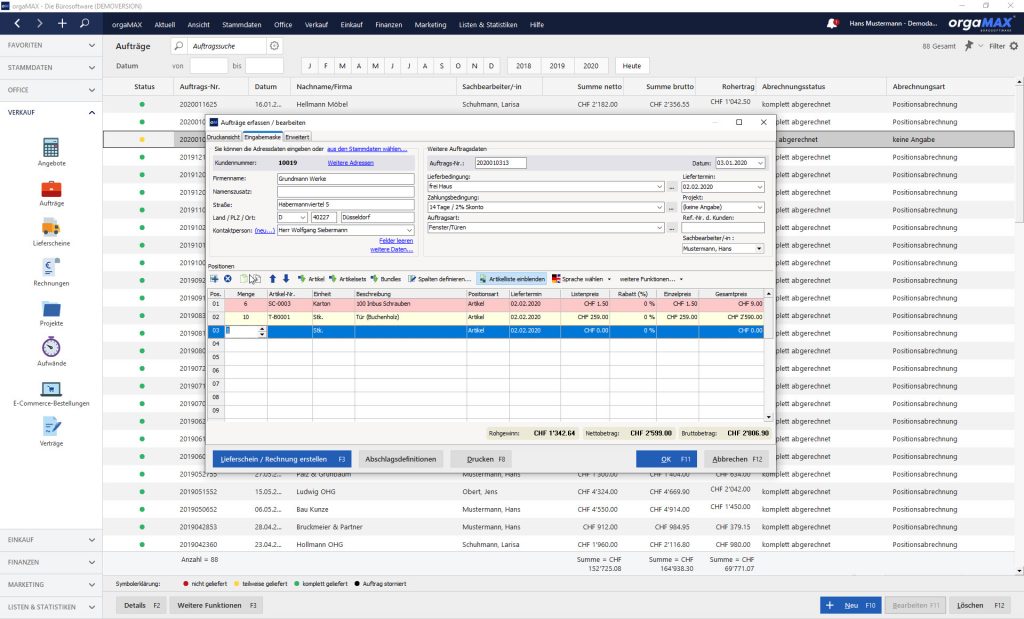Switch to Druckansicht tab
The height and width of the screenshot is (619, 1024).
coord(223,137)
